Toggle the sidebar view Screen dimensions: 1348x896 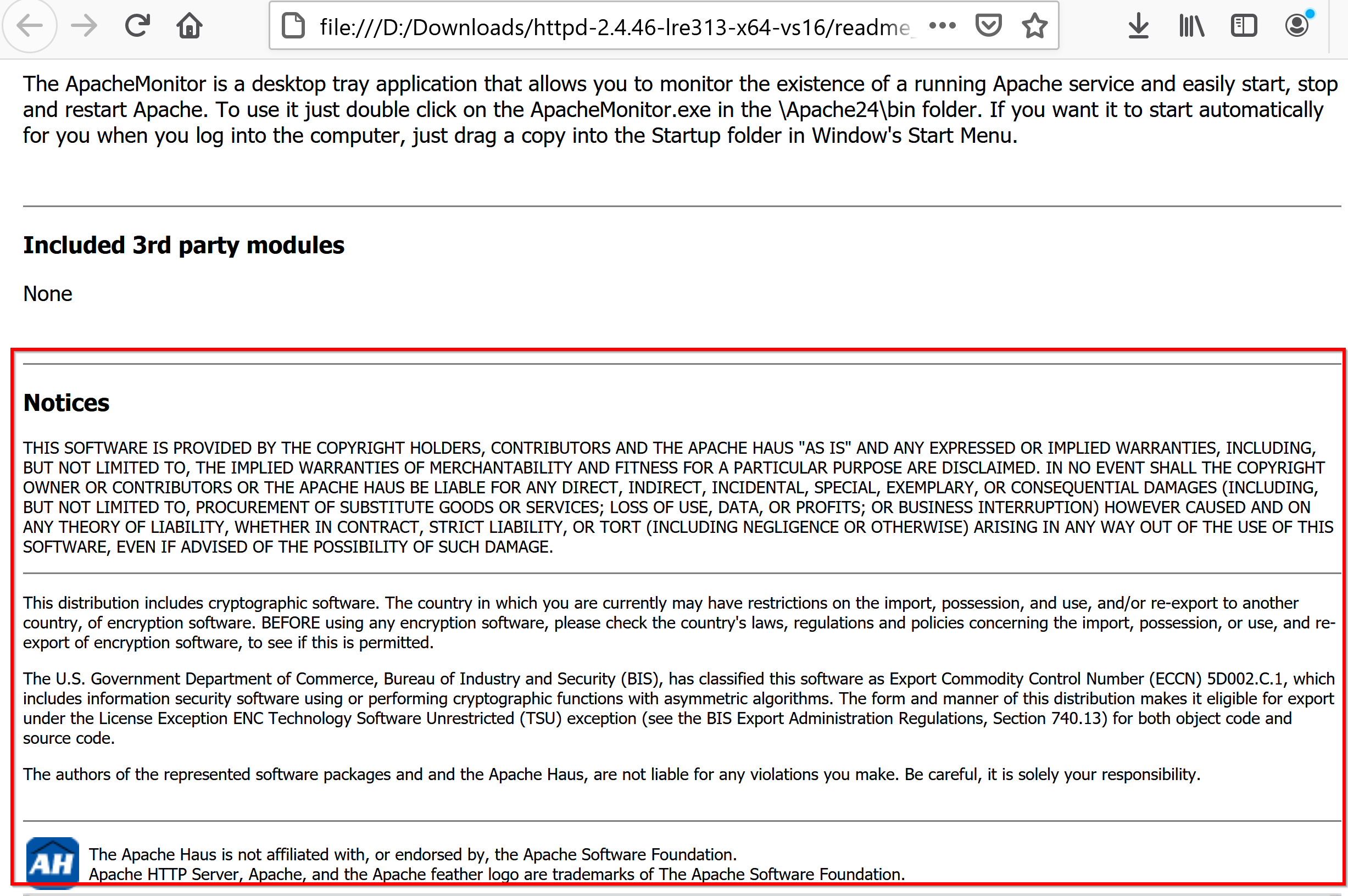1244,26
